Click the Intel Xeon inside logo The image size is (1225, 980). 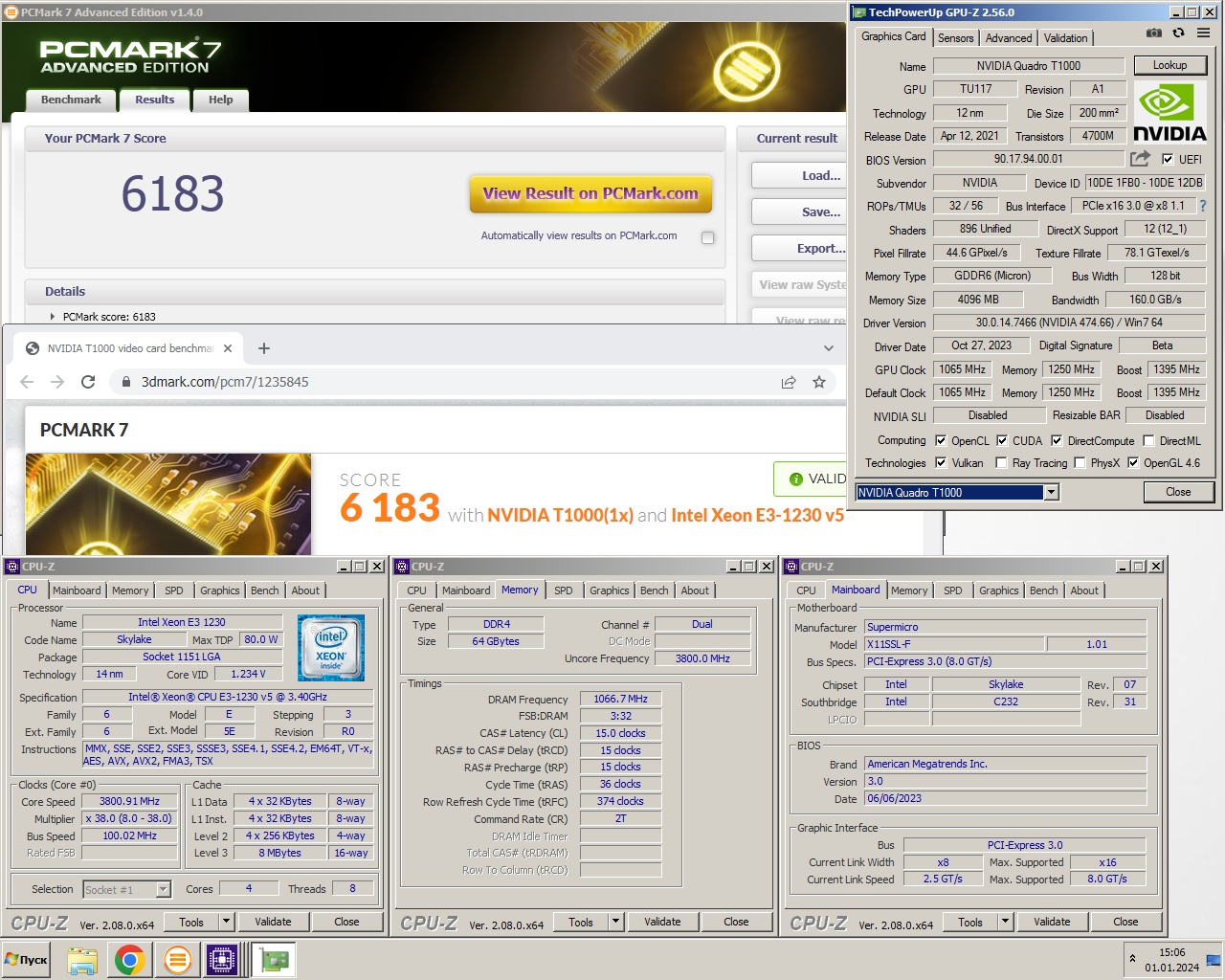tap(331, 648)
